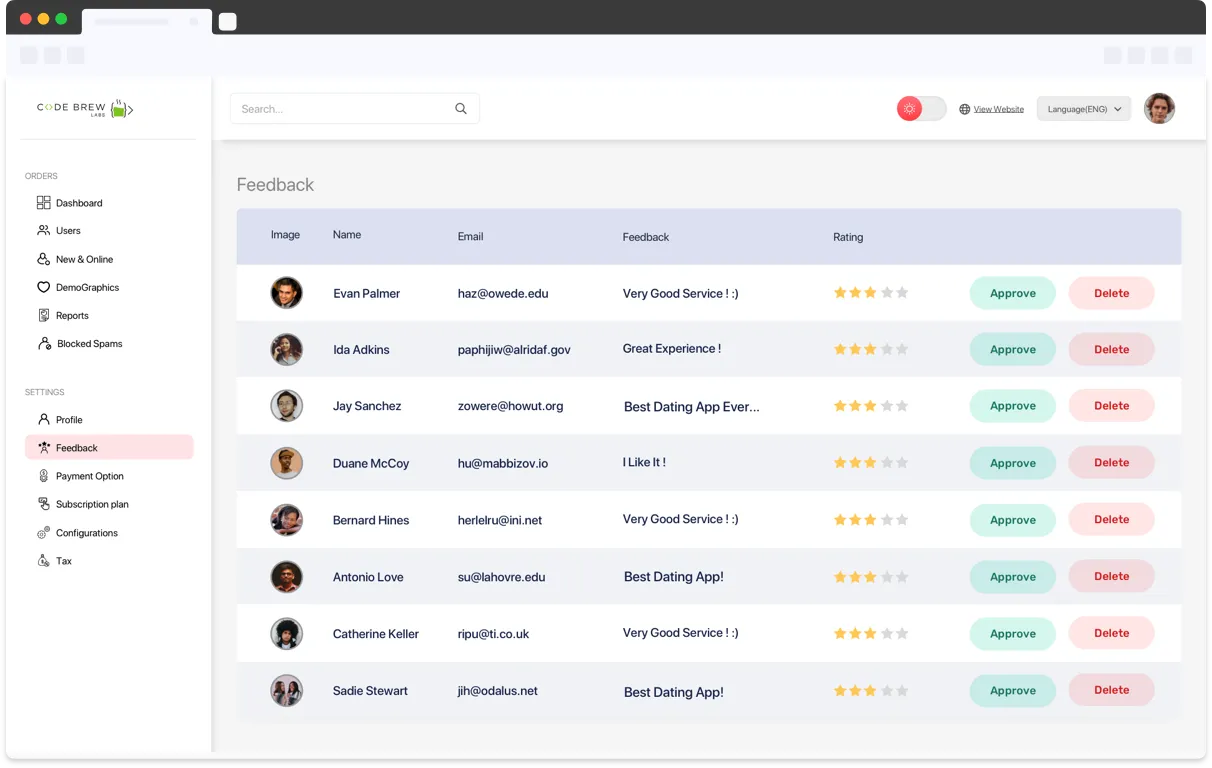Click the Payment Option icon
Screen dimensions: 1212x768
pos(43,476)
